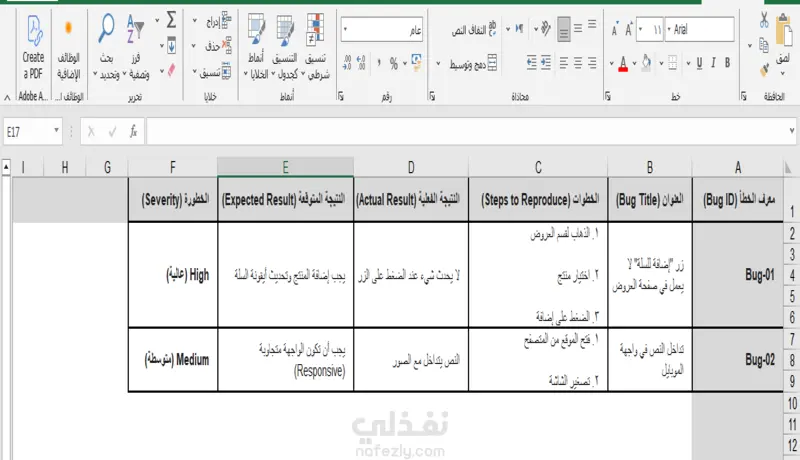Screen dimensions: 800x460
Task: Open the Paste options dropdown arrow
Action: [x=783, y=74]
